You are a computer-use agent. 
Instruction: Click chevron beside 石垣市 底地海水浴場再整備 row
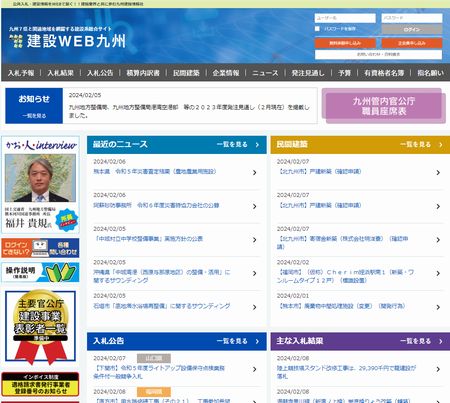(x=254, y=307)
